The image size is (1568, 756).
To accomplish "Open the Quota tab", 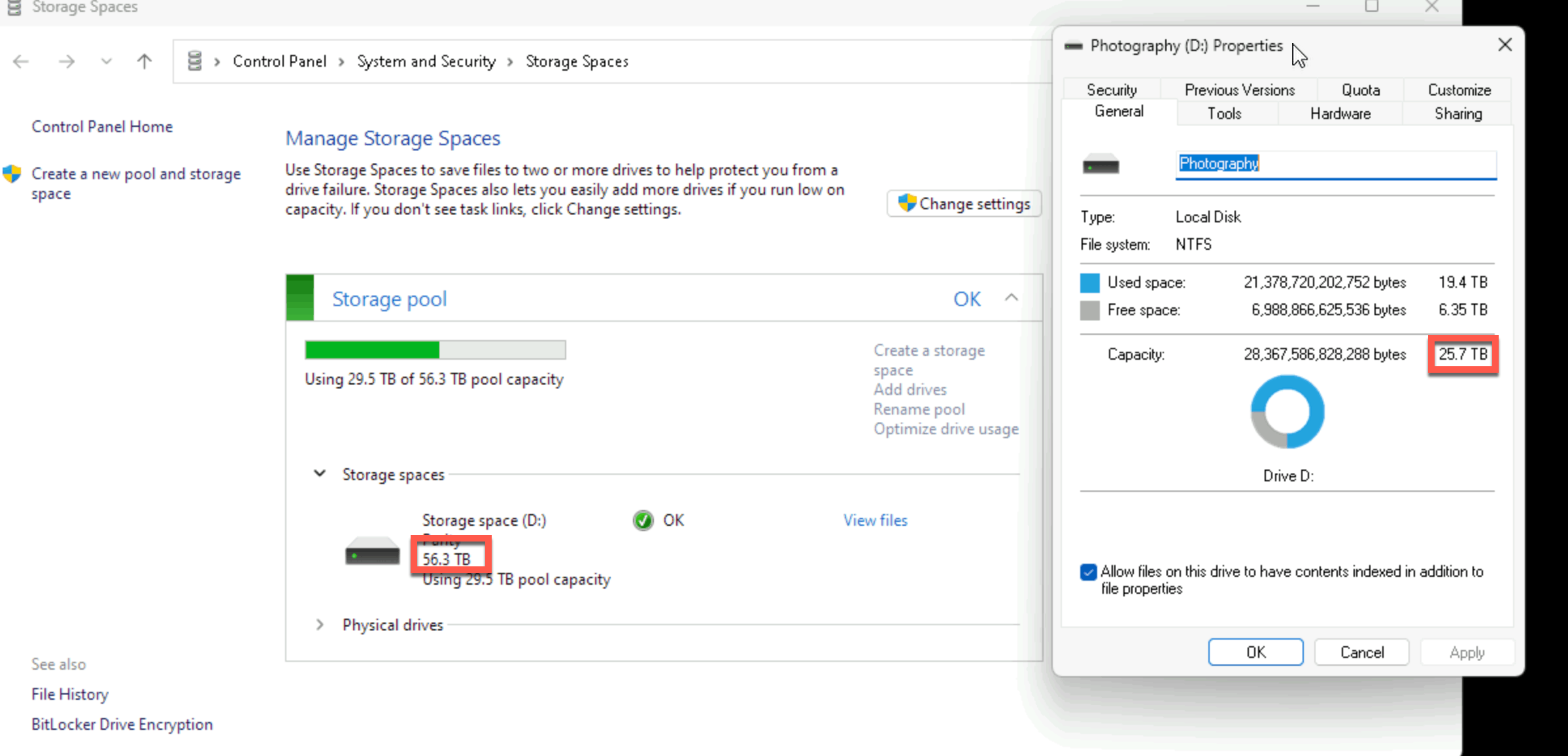I will [x=1361, y=90].
